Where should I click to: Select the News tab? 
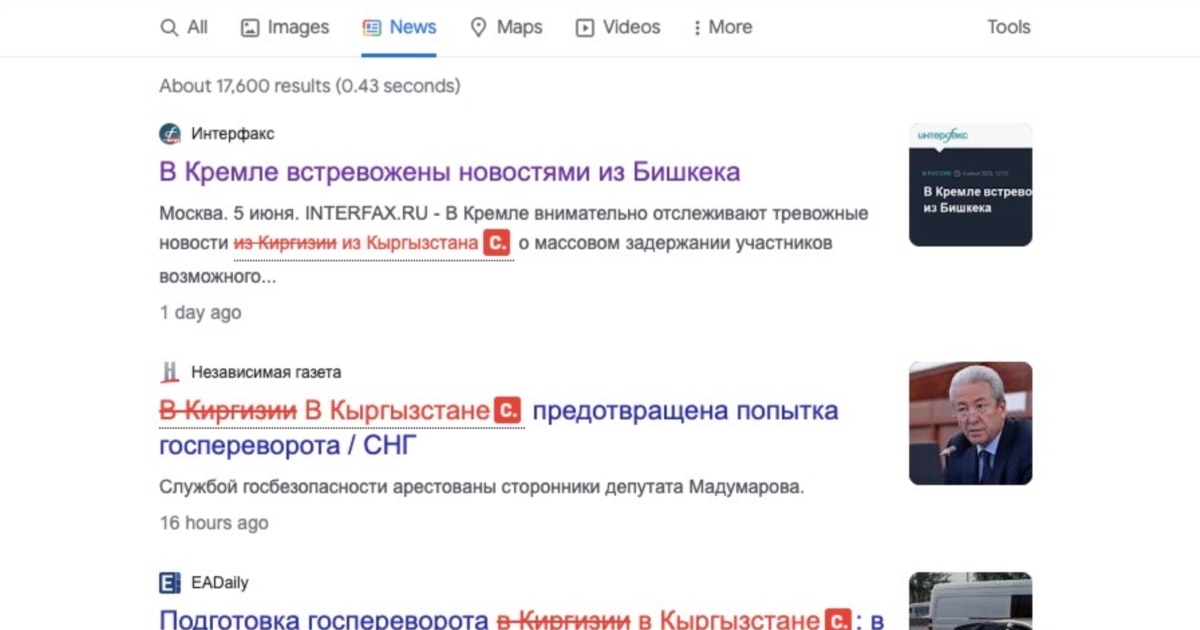pyautogui.click(x=399, y=27)
